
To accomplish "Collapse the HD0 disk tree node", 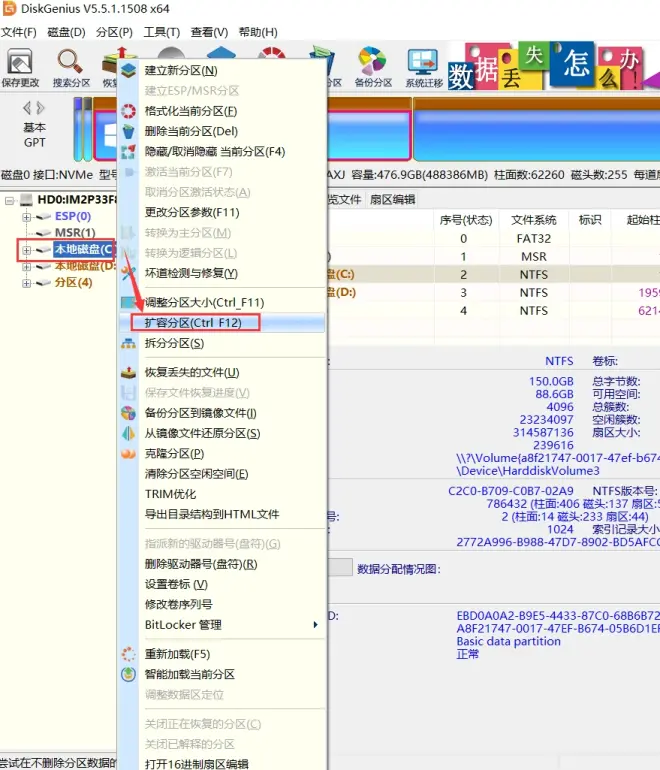I will [x=9, y=200].
